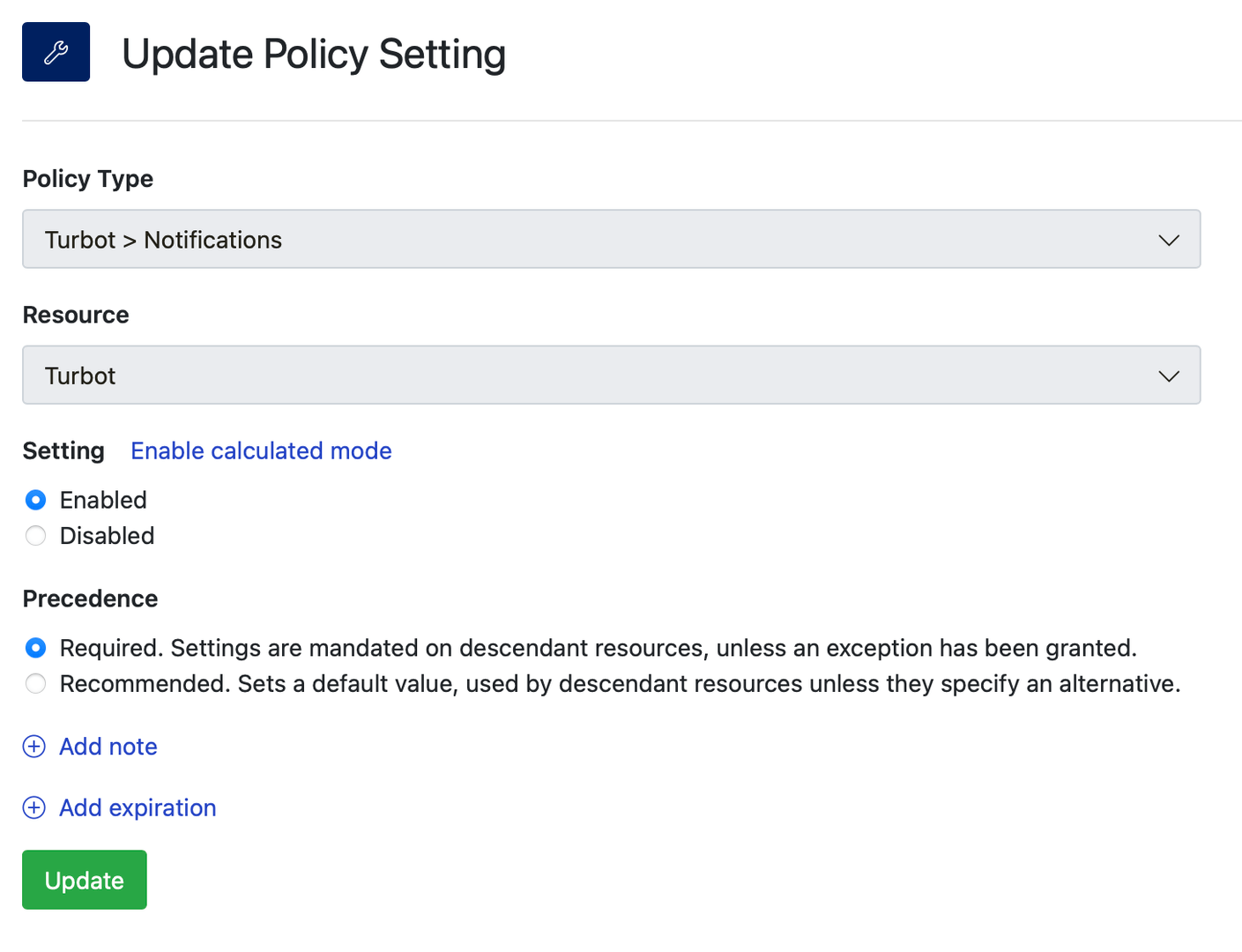
Task: Click the Setting section label
Action: [63, 450]
